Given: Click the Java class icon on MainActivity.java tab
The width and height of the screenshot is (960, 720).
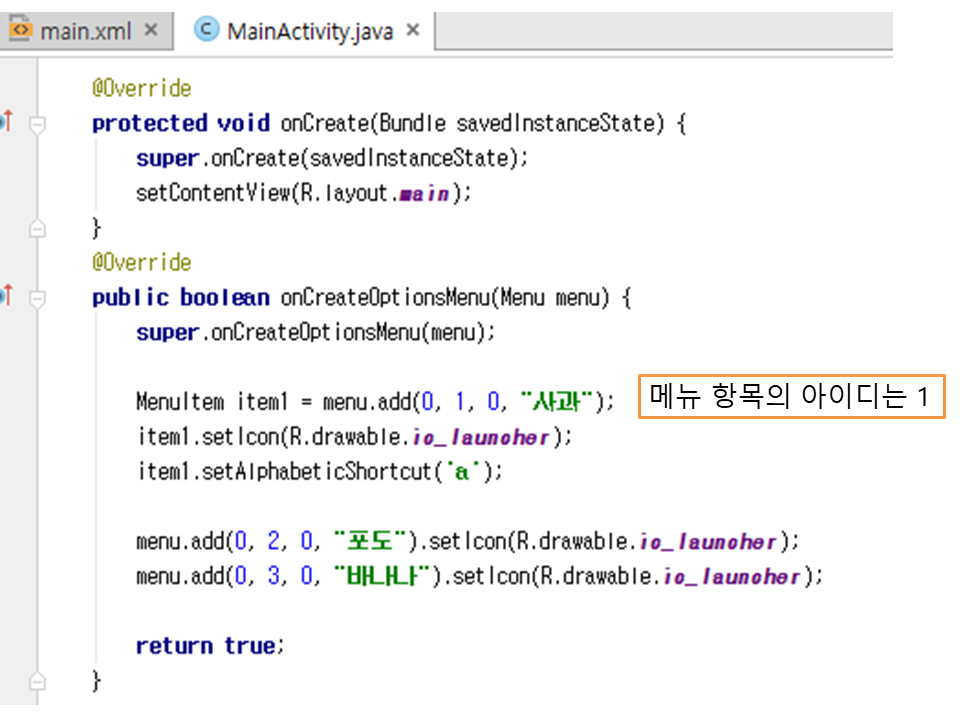Looking at the screenshot, I should point(207,30).
